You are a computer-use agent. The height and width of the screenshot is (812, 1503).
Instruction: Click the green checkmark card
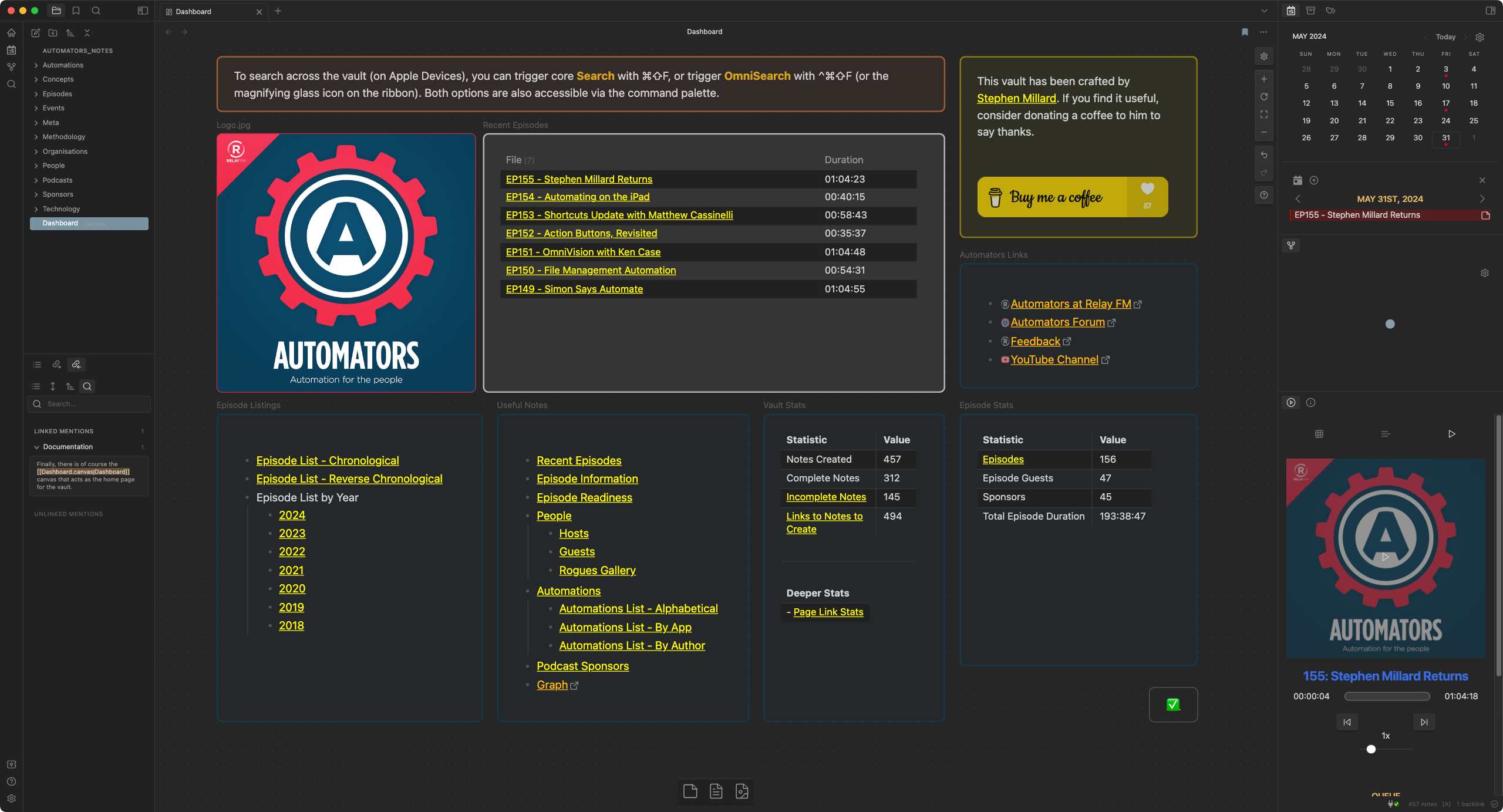[1173, 705]
